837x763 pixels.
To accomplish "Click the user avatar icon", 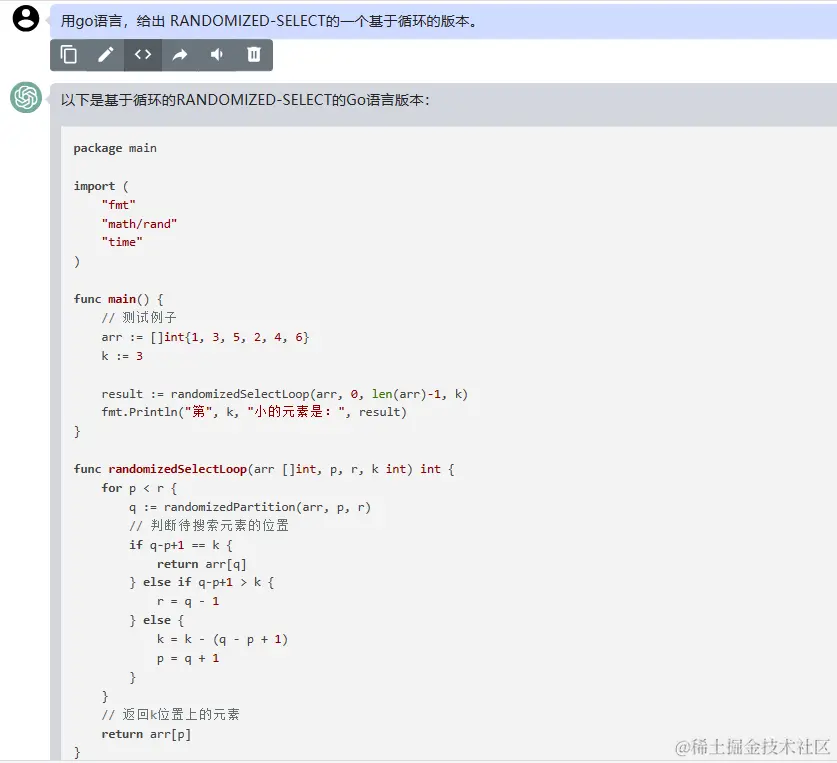I will point(26,19).
